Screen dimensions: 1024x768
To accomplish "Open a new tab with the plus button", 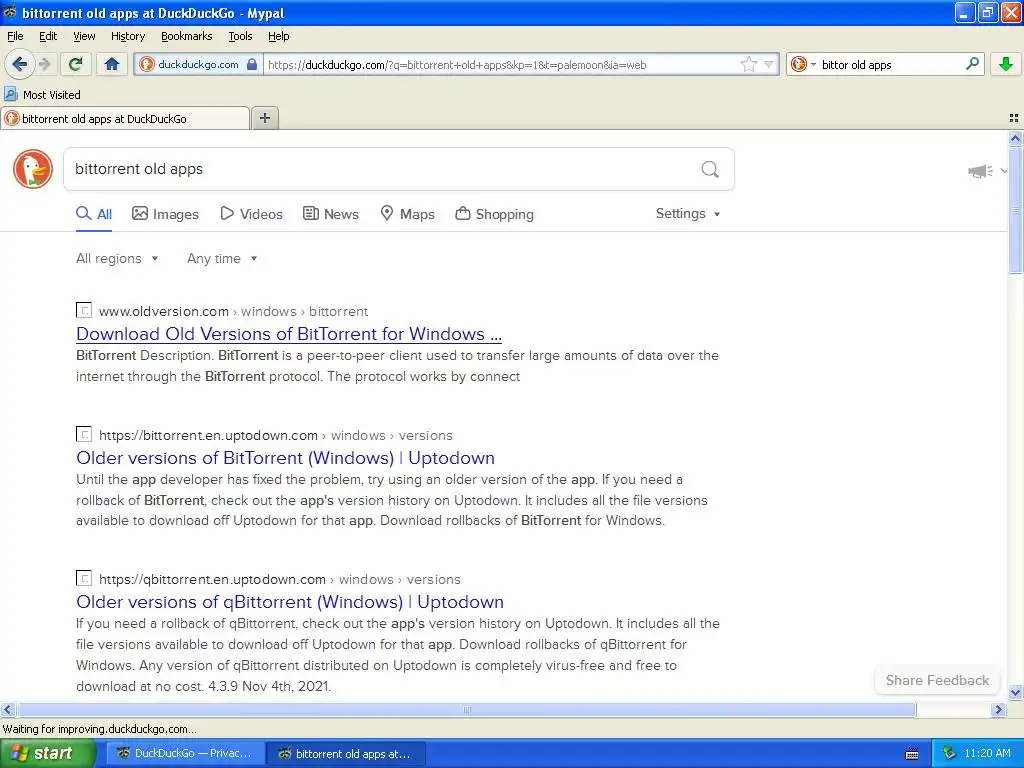I will (x=264, y=118).
